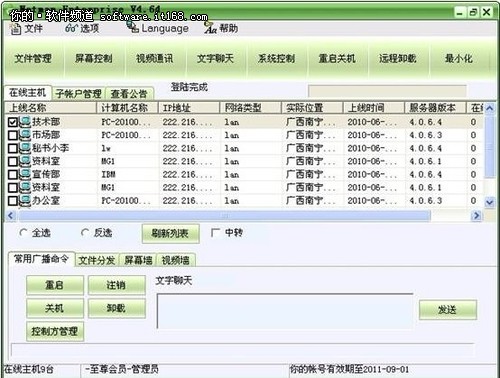
Task: Click the 远程卸载 toolbar button
Action: (398, 59)
